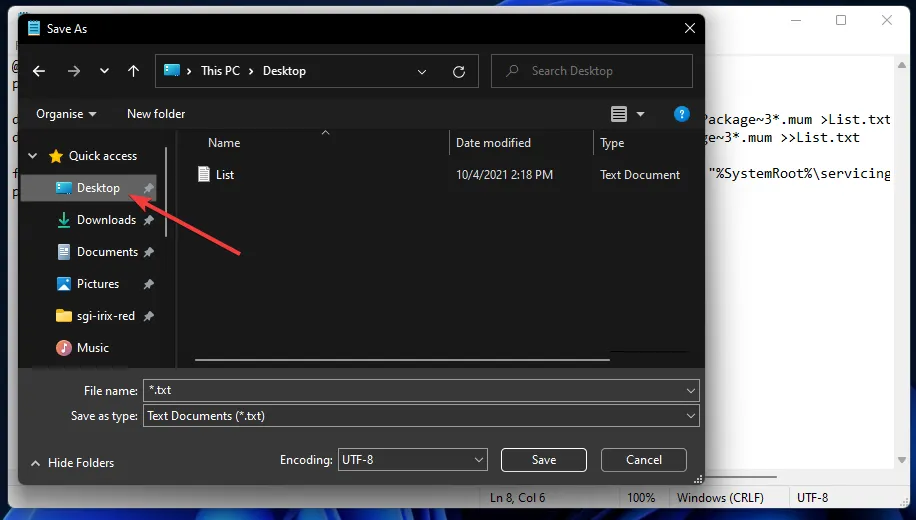This screenshot has height=520, width=916.
Task: Open the Encoding UTF-8 dropdown
Action: coord(412,460)
